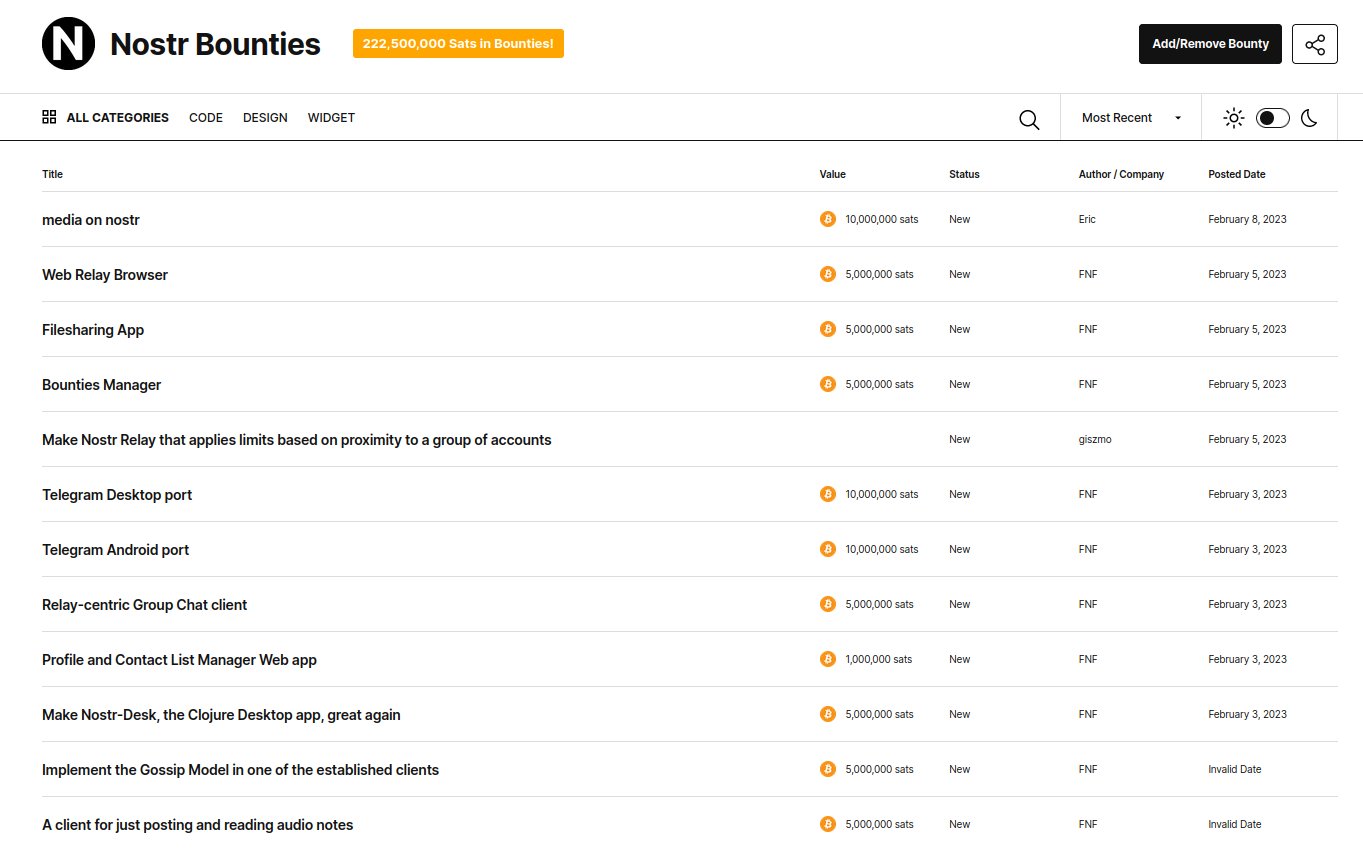Screen dimensions: 1363x849
Task: Open the 'Bounties Manager' bounty
Action: click(101, 384)
